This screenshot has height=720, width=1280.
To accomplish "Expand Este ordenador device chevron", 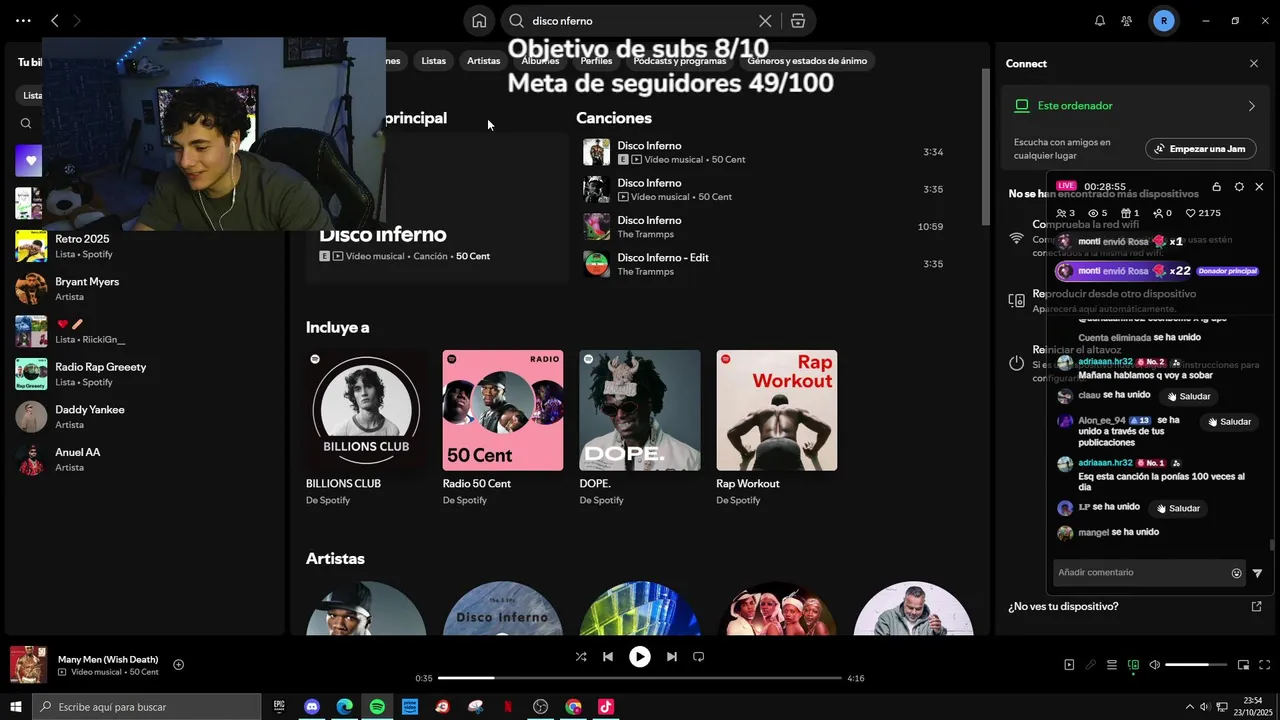I will pos(1252,106).
